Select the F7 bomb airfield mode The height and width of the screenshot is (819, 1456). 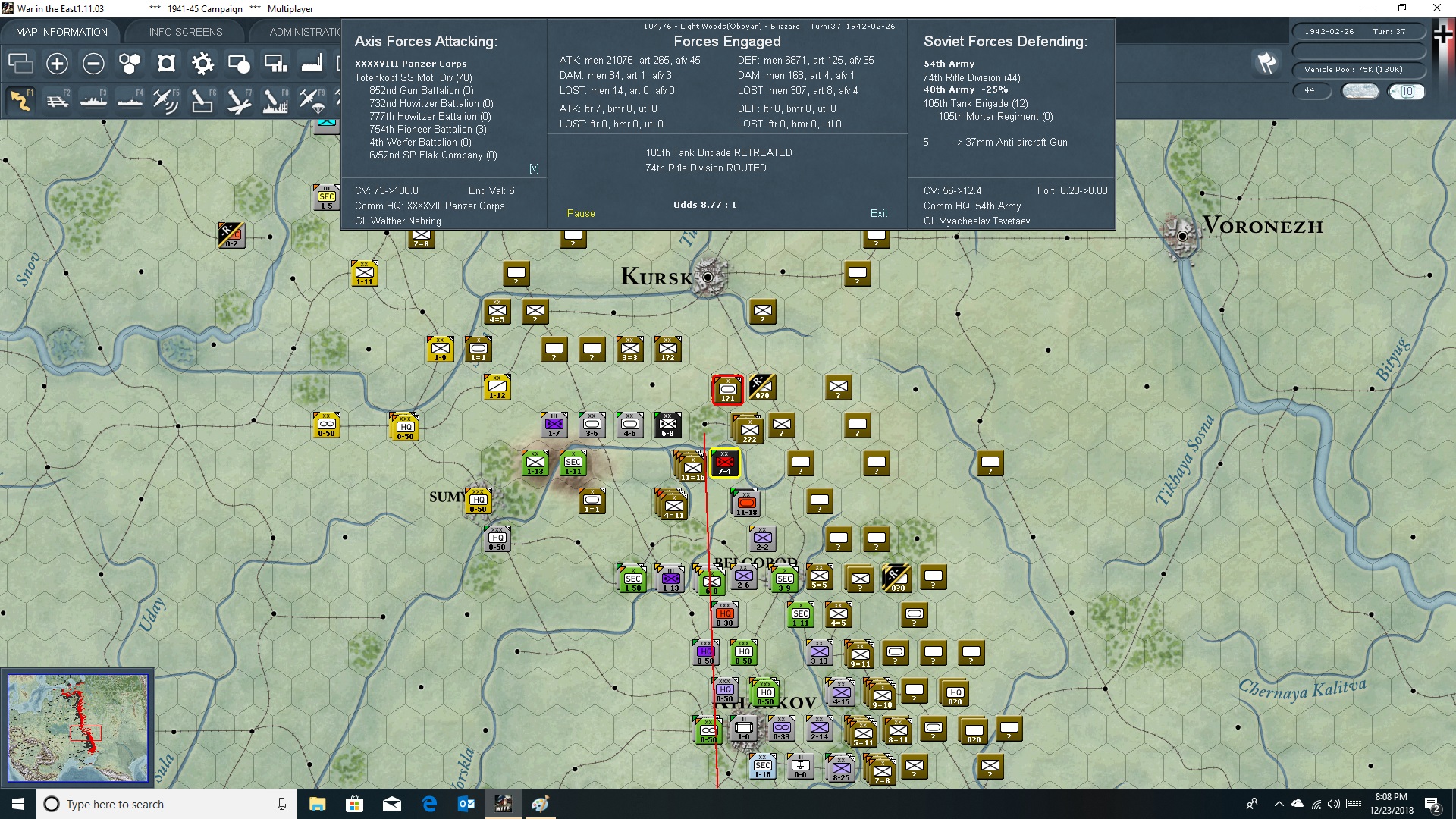(x=239, y=101)
